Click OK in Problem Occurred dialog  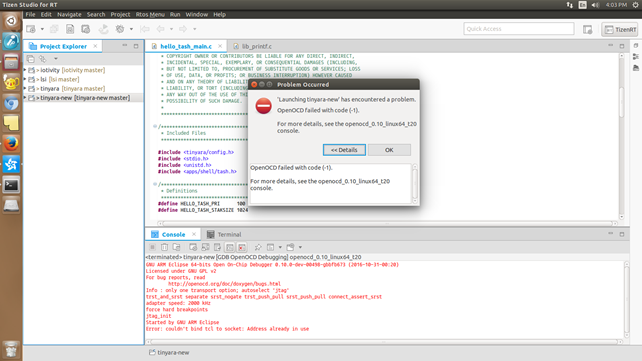point(389,150)
